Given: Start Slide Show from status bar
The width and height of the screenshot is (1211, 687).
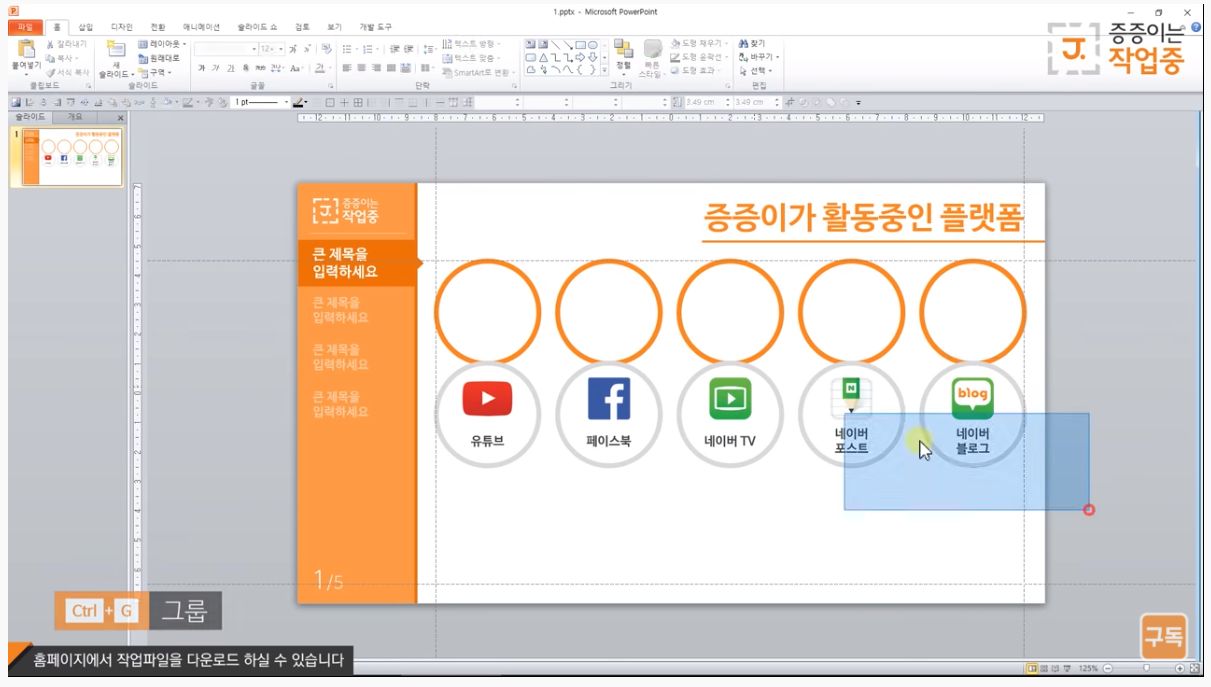Looking at the screenshot, I should [x=1065, y=668].
